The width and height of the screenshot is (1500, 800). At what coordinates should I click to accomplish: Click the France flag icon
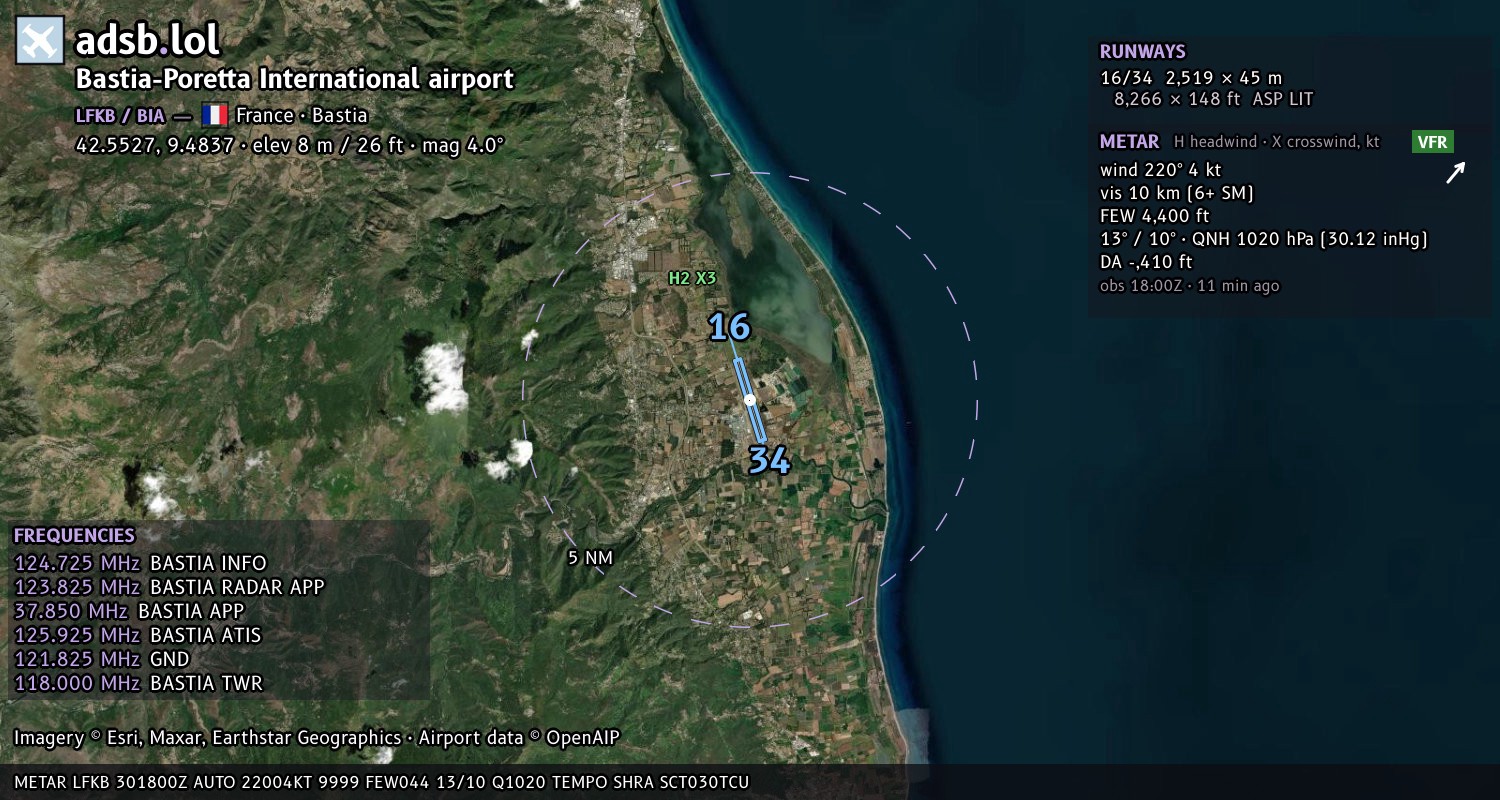215,115
